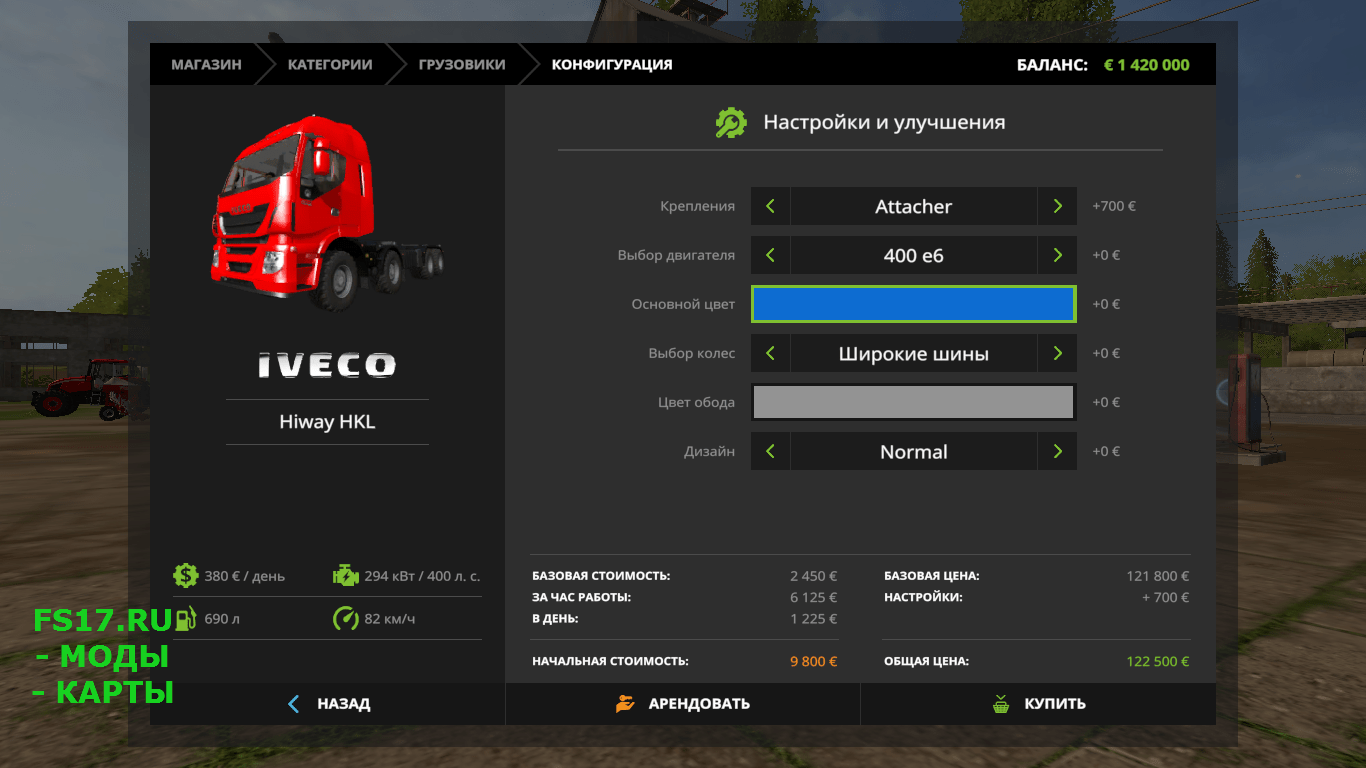Click the +700 € attachment price

tap(1114, 206)
